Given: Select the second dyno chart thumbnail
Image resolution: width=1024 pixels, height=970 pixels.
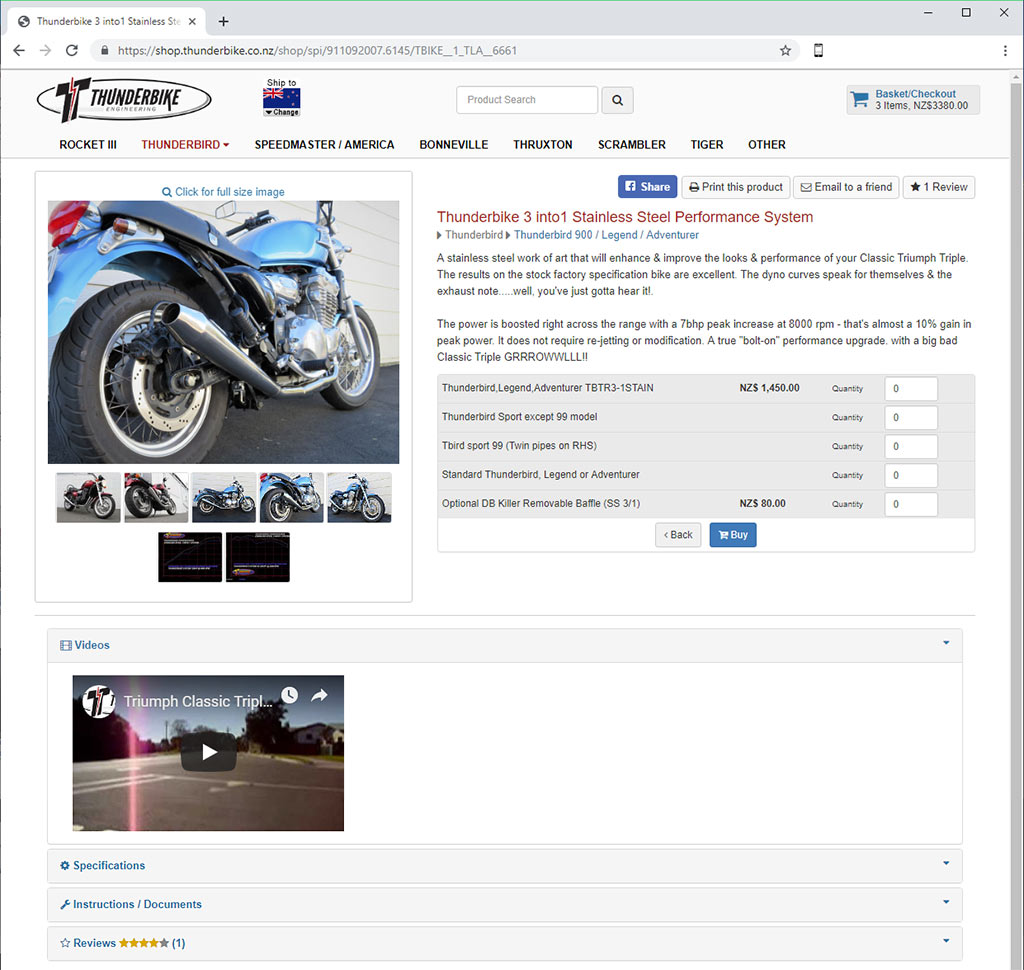Looking at the screenshot, I should (x=257, y=557).
